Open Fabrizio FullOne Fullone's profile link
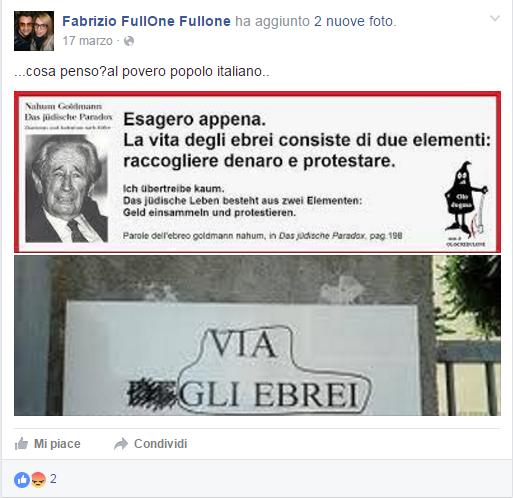513x498 pixels. point(146,21)
